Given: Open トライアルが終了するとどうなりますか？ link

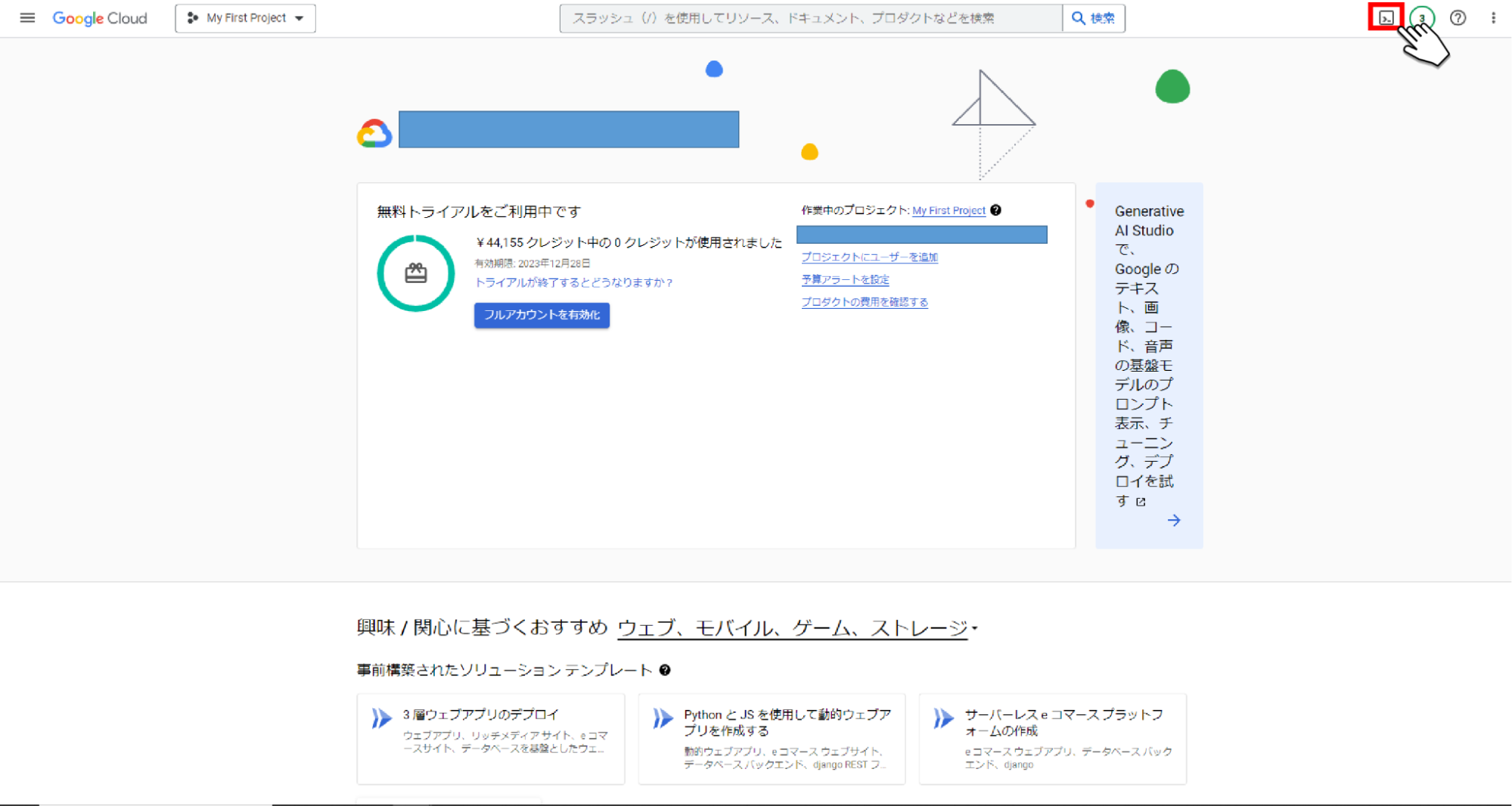Looking at the screenshot, I should [573, 282].
